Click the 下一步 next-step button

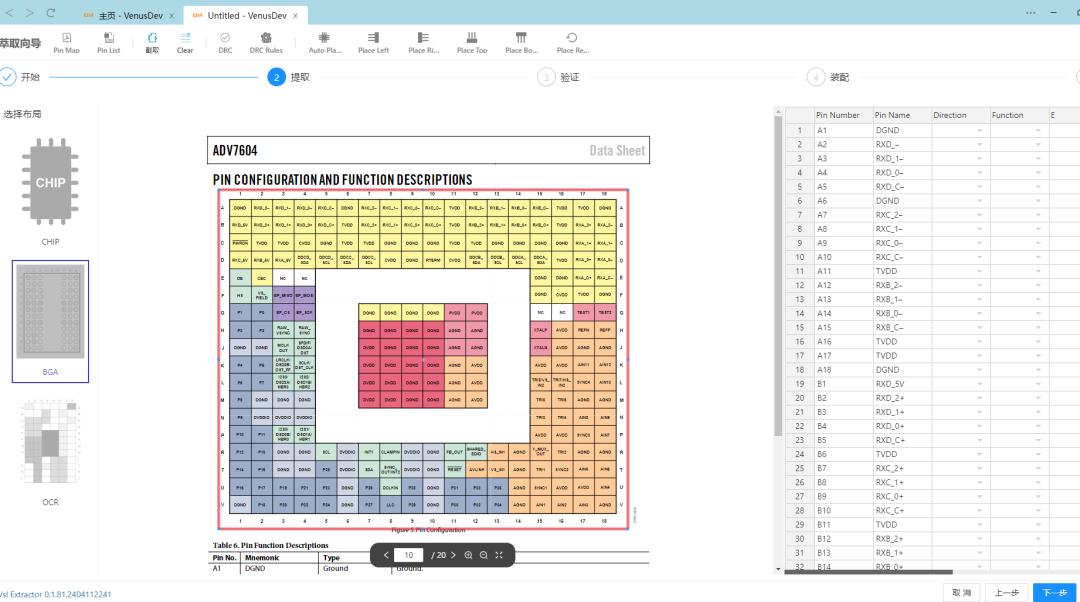[x=1055, y=592]
